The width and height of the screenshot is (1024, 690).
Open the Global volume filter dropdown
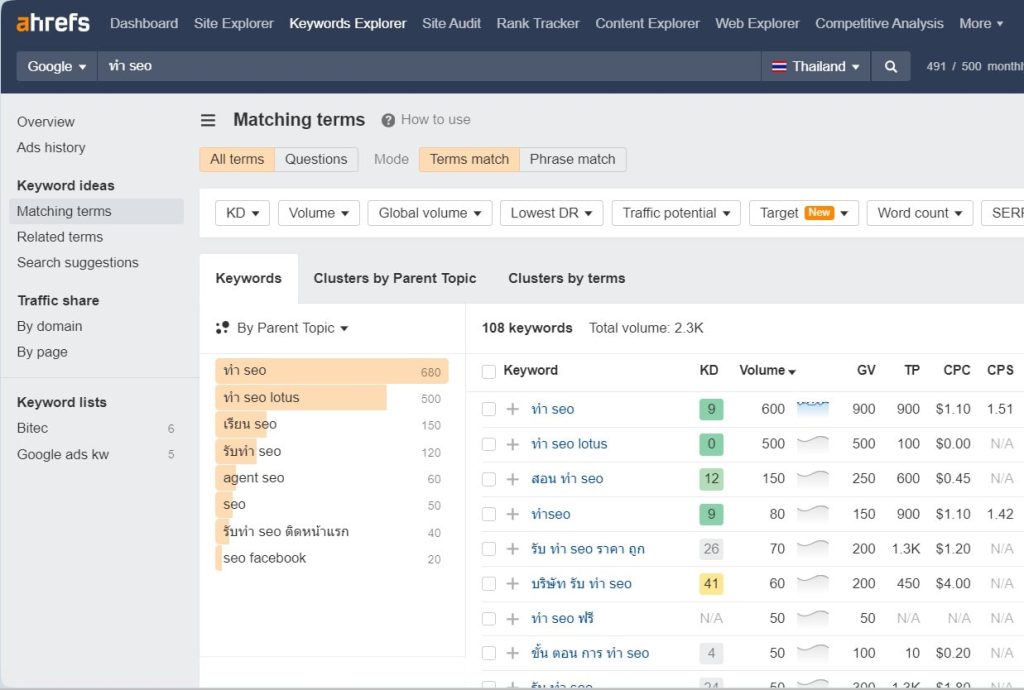coord(430,213)
